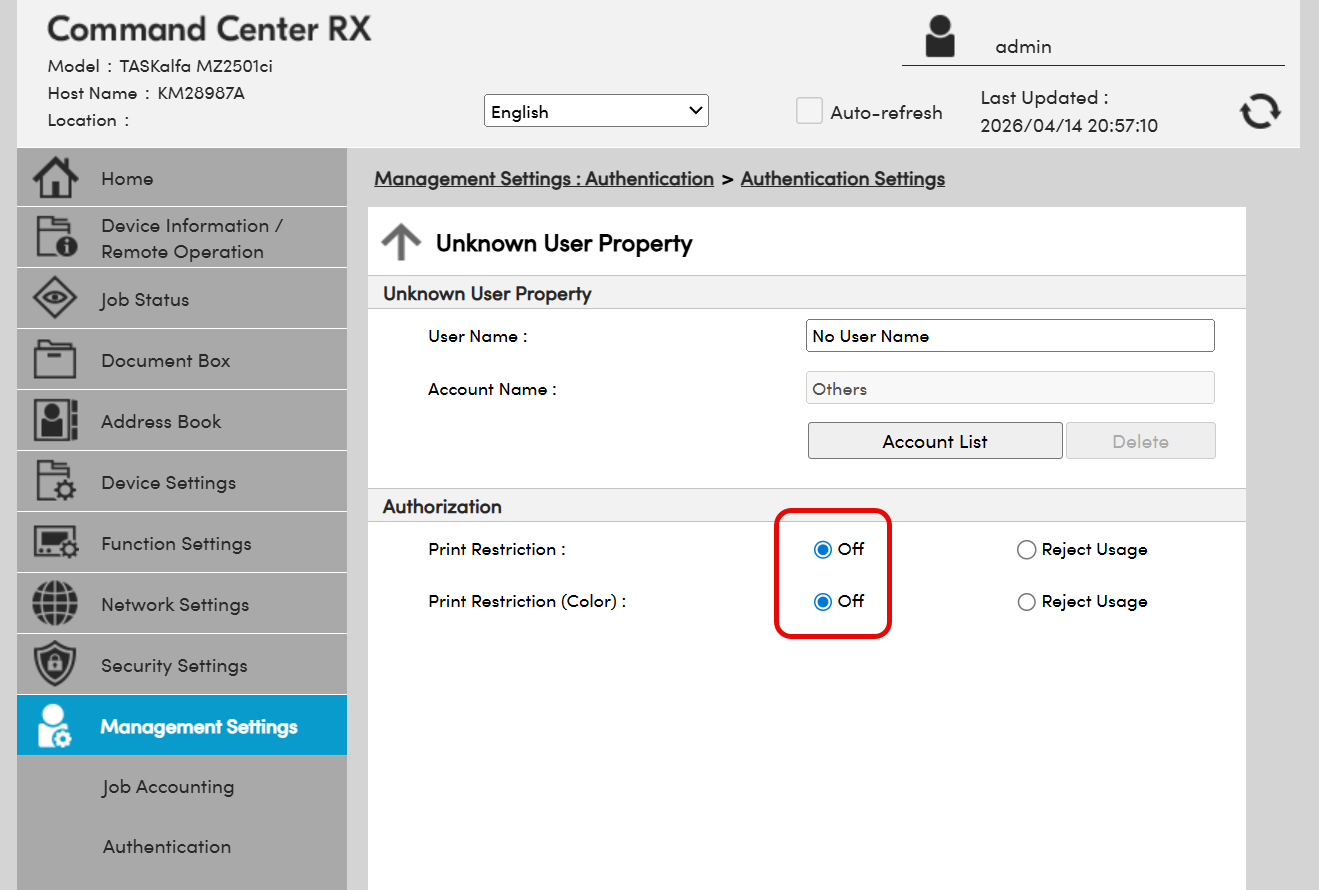Click the User Name text field

pyautogui.click(x=1009, y=336)
